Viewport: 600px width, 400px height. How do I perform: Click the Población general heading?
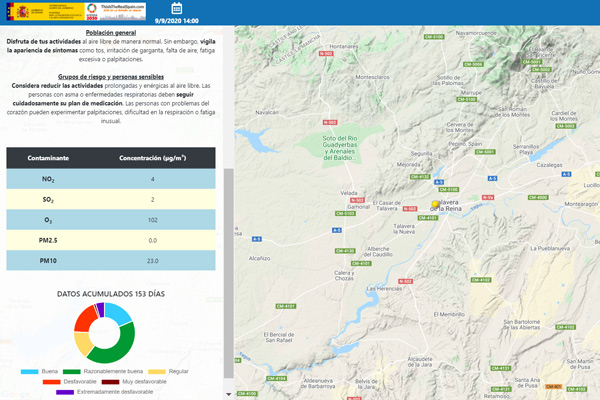pos(111,33)
